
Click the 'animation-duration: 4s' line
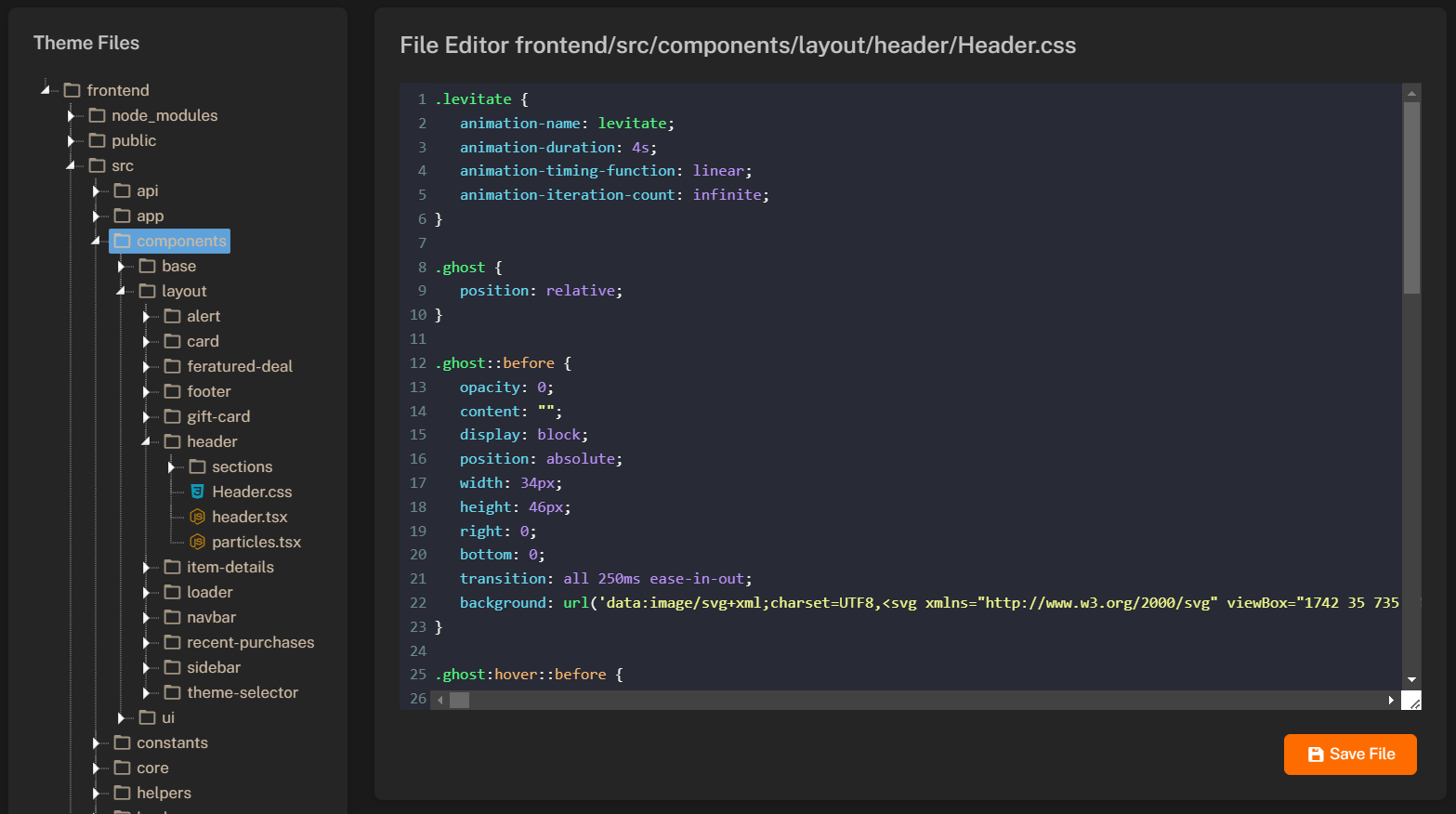[558, 147]
